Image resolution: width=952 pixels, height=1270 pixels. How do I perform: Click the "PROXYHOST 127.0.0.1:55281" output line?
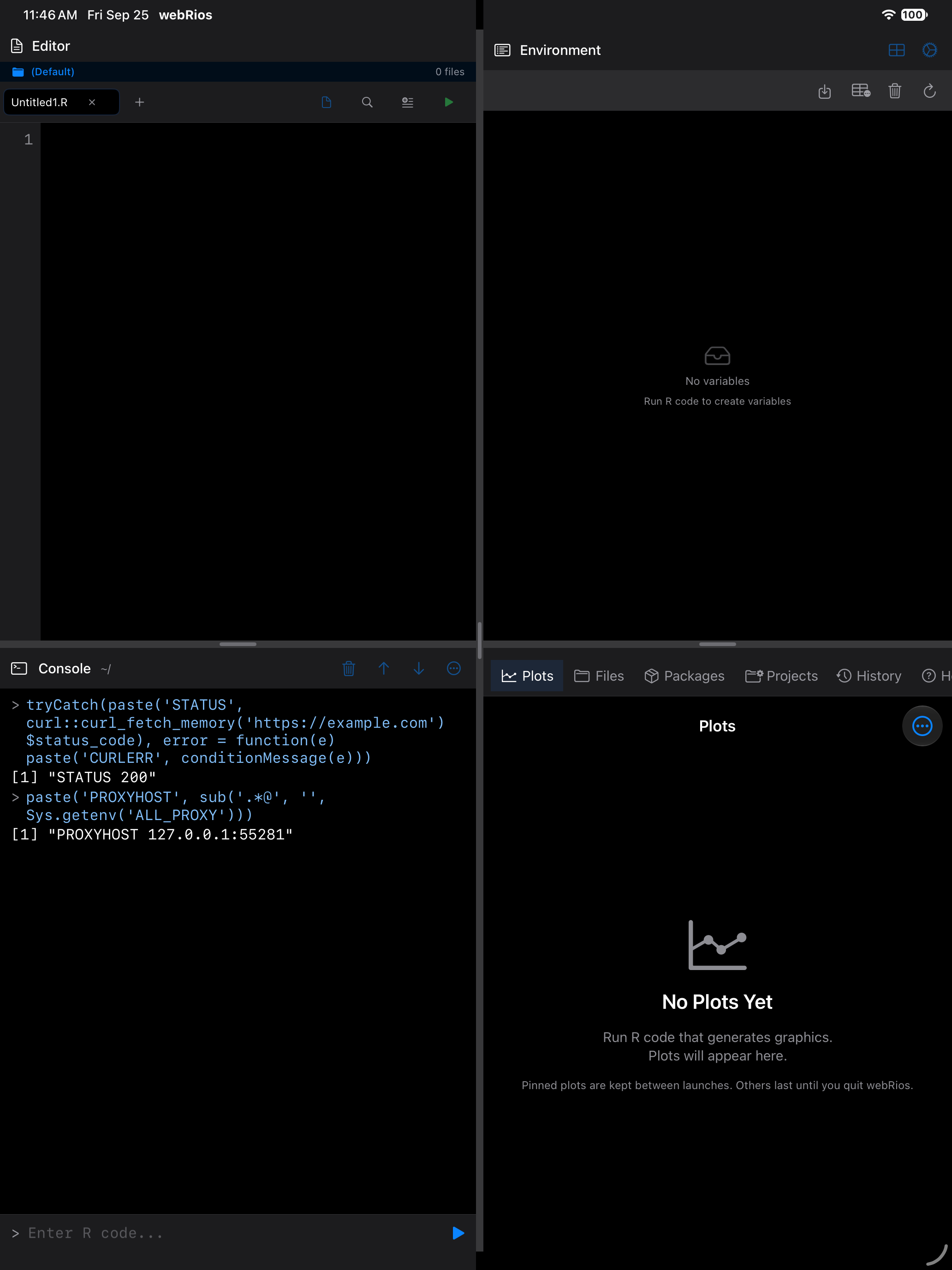152,834
